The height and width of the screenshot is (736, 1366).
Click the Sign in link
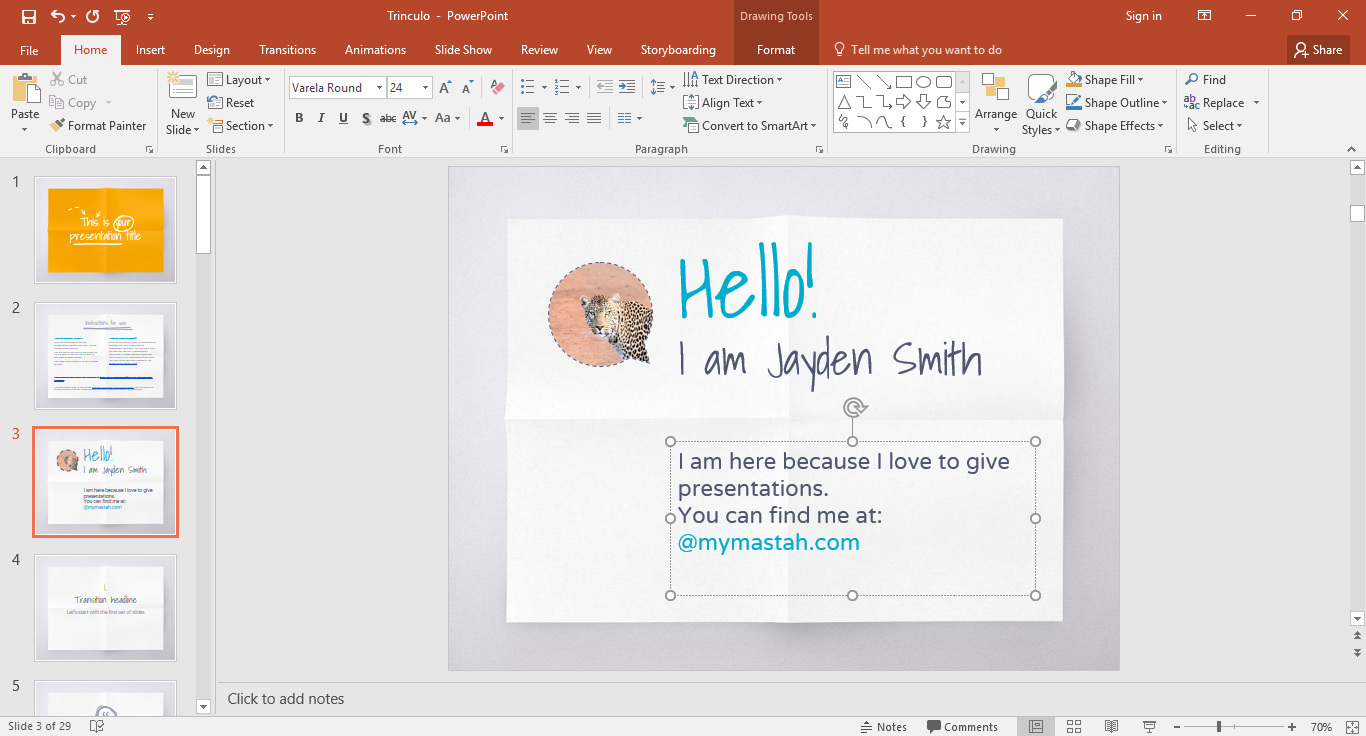1143,16
